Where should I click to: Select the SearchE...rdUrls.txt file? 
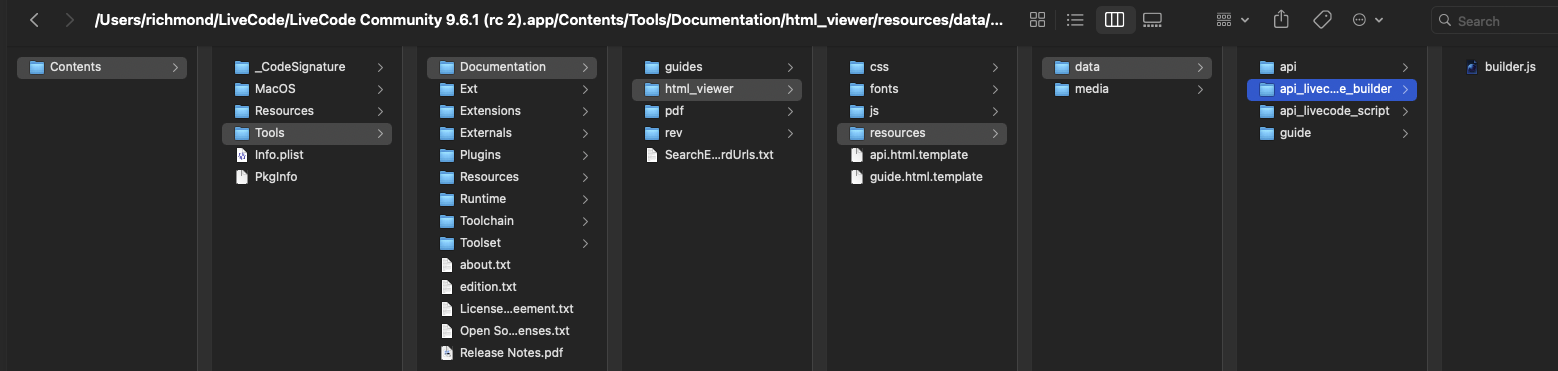717,155
